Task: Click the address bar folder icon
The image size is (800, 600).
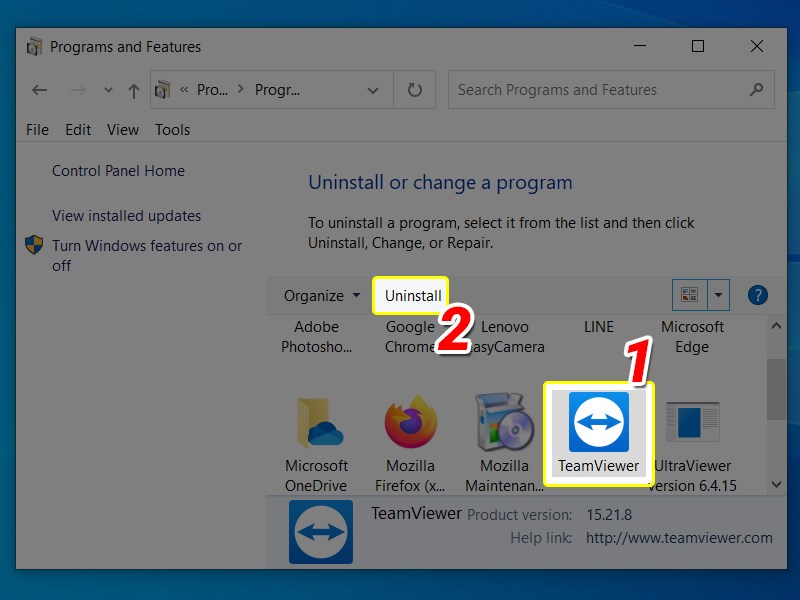Action: coord(163,90)
